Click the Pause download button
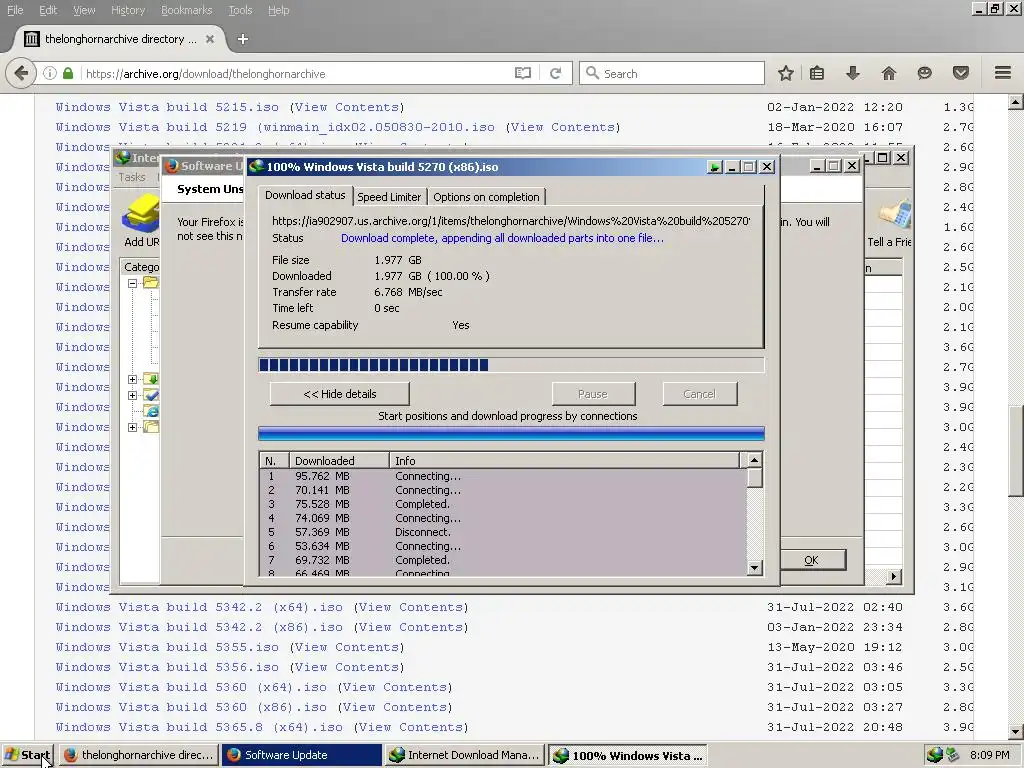This screenshot has height=768, width=1024. tap(593, 394)
